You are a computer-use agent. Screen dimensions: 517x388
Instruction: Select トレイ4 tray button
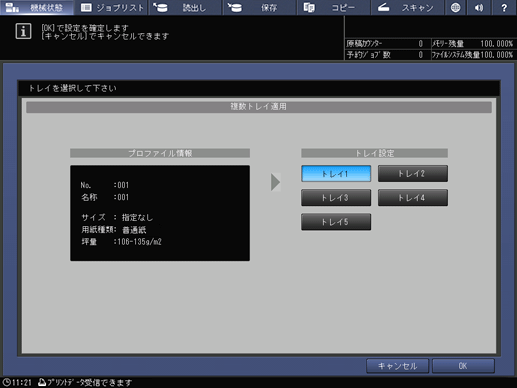[x=413, y=198]
